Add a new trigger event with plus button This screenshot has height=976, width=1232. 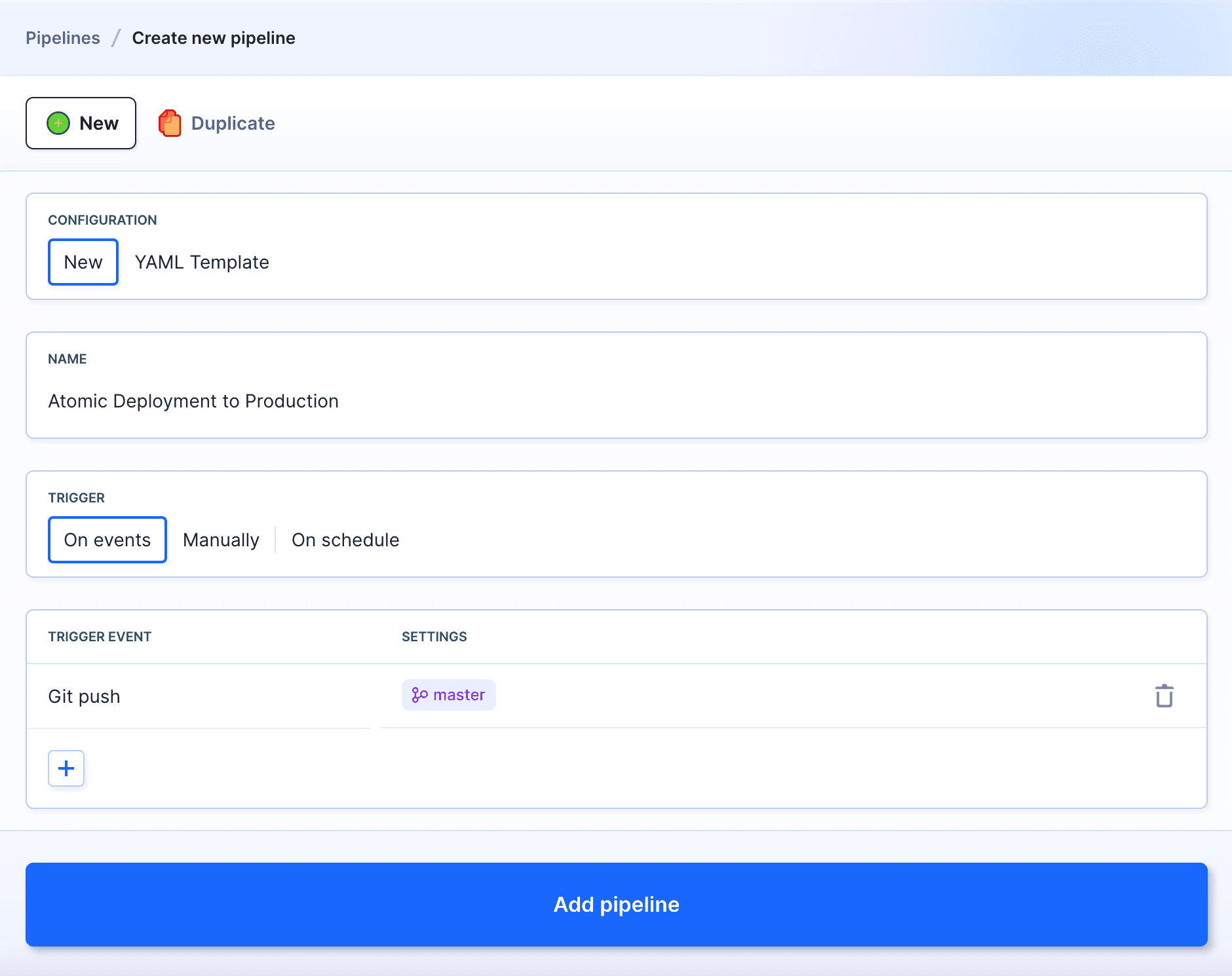pos(66,768)
